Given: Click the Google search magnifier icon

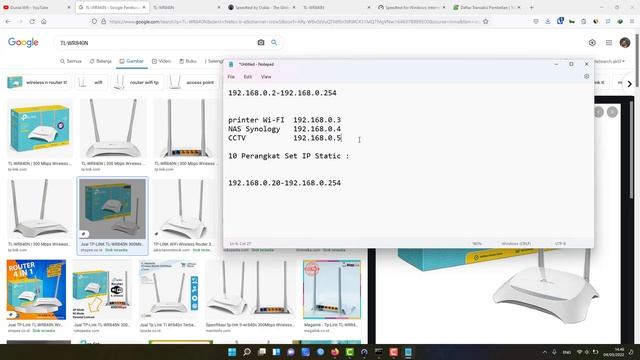Looking at the screenshot, I should 274,42.
